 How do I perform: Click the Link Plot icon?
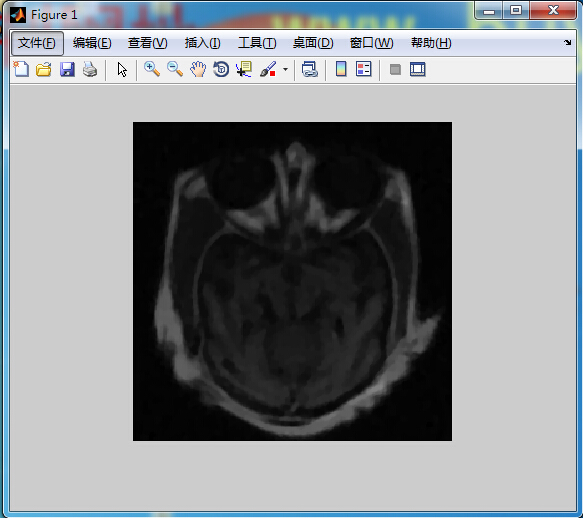[x=310, y=69]
